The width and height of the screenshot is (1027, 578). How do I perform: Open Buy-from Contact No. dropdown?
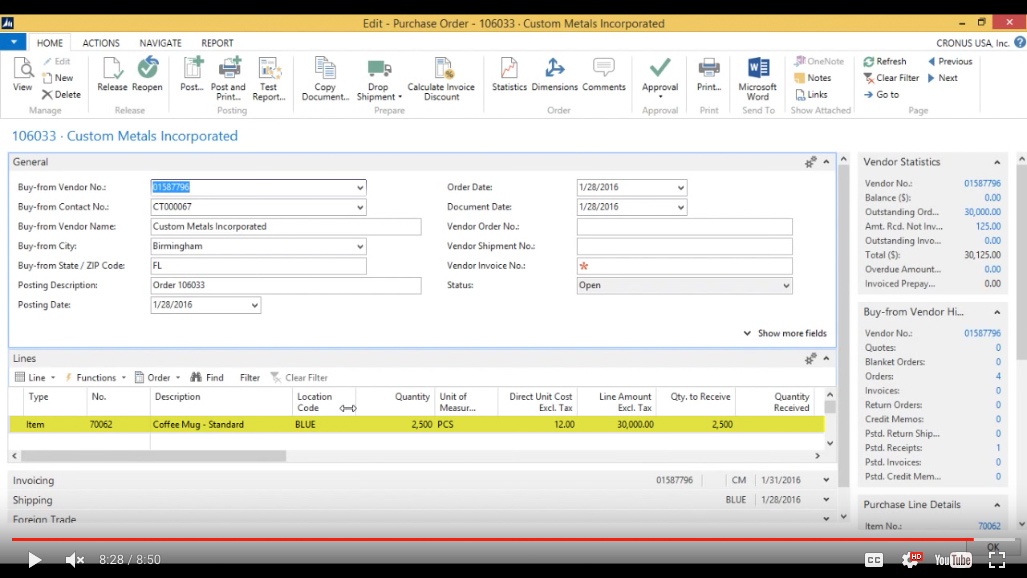pos(360,207)
